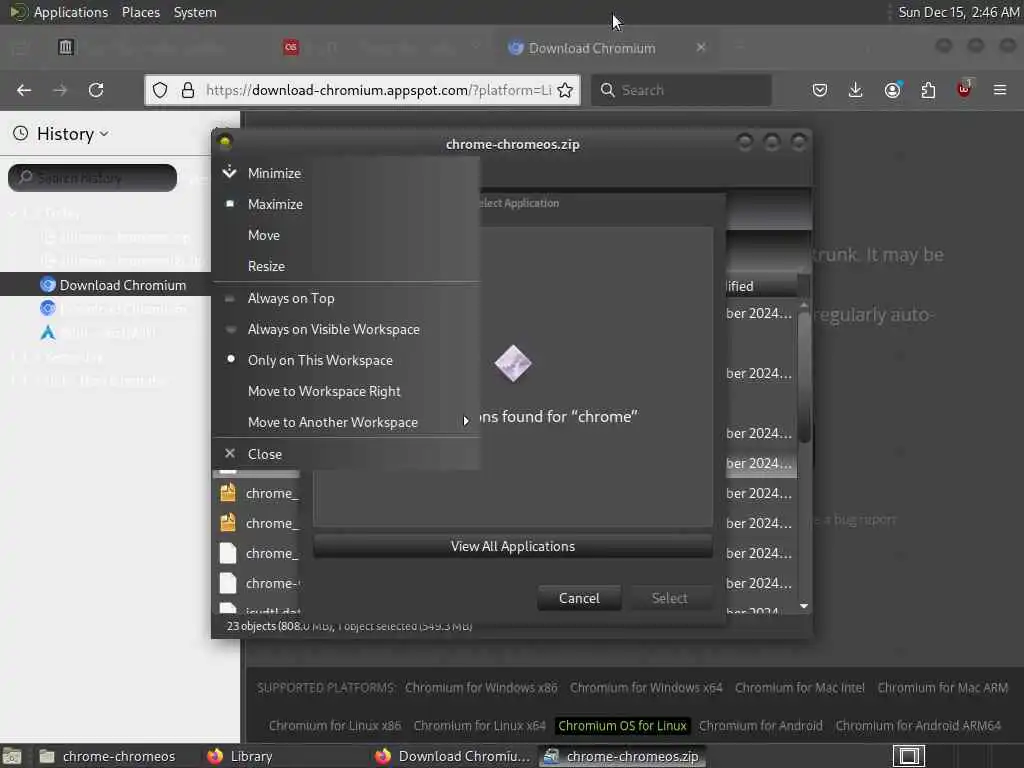Select Only on This Workspace option

[346, 360]
